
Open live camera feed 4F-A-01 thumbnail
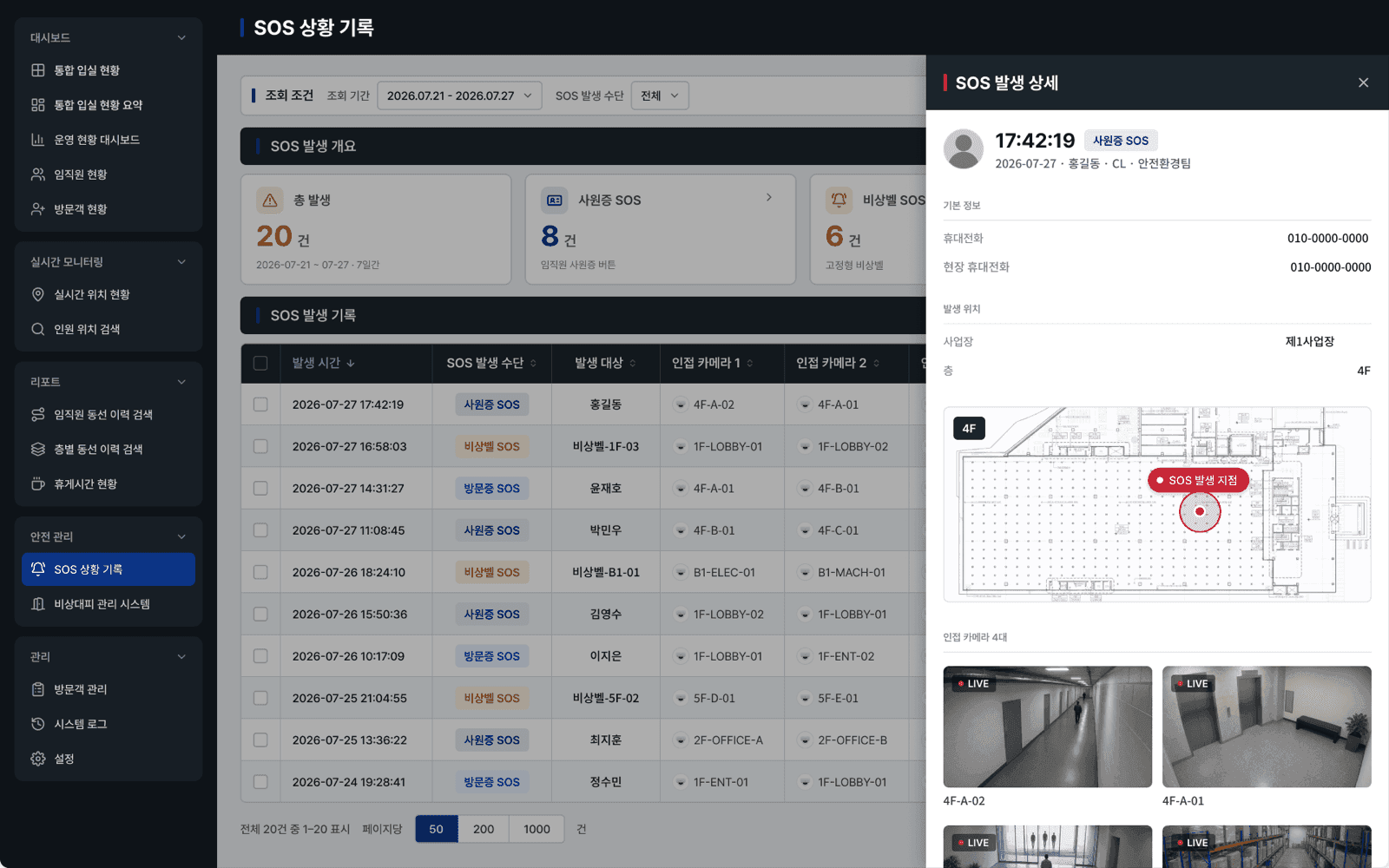(1267, 727)
